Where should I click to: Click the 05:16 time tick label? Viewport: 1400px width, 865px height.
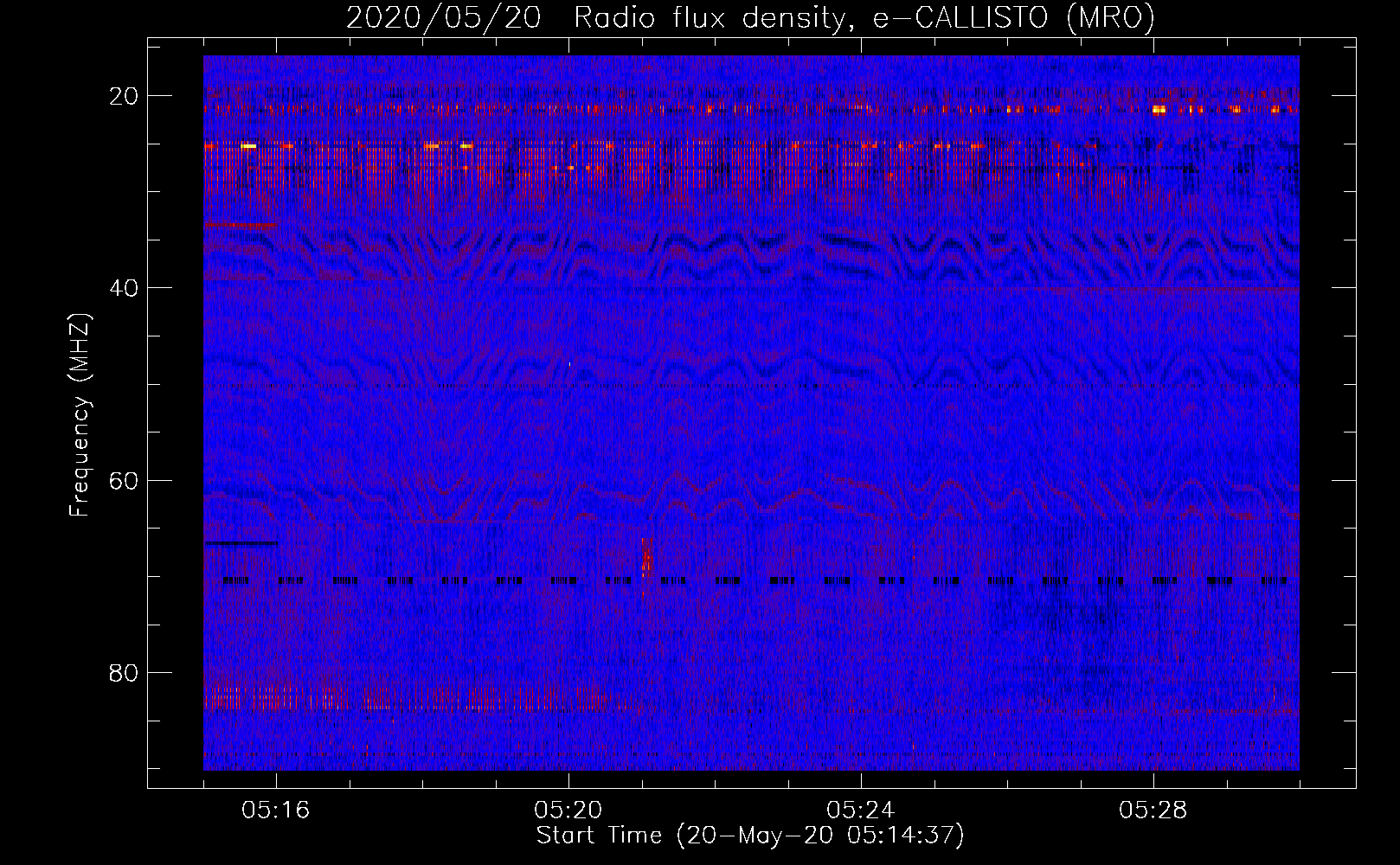pyautogui.click(x=276, y=811)
